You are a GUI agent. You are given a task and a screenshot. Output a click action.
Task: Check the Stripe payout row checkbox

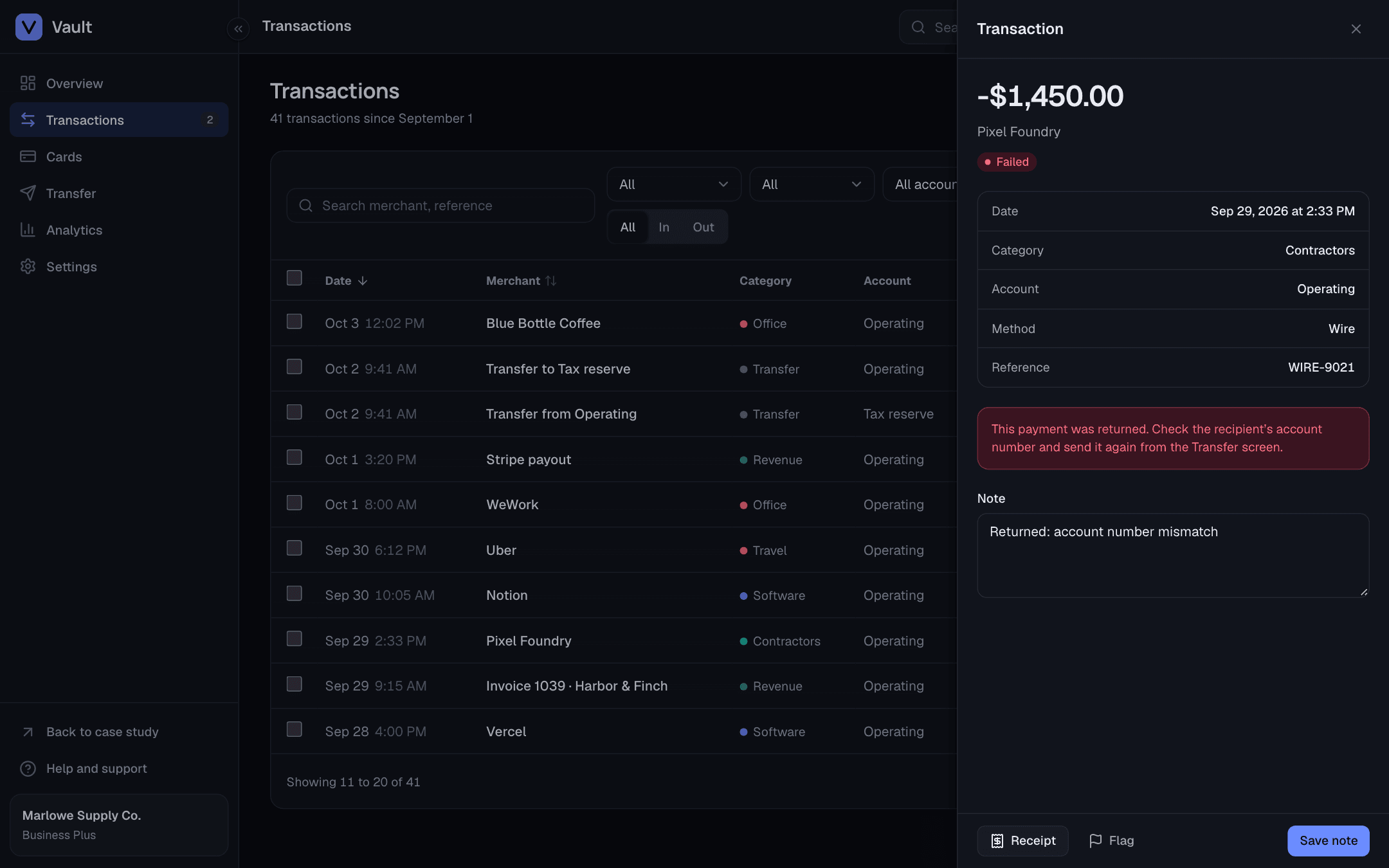click(295, 457)
